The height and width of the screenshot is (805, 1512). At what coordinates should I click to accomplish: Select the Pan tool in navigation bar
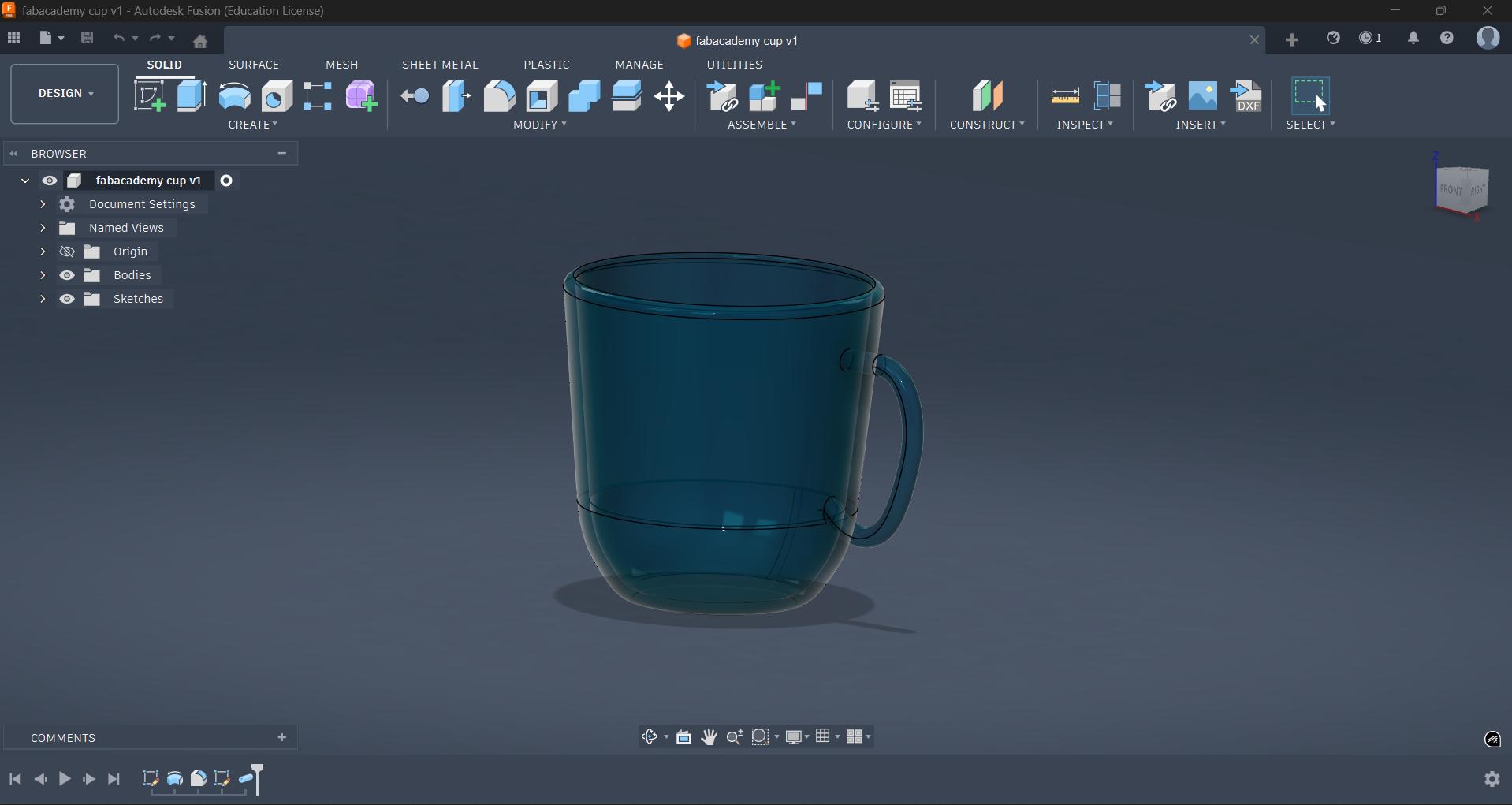point(709,736)
